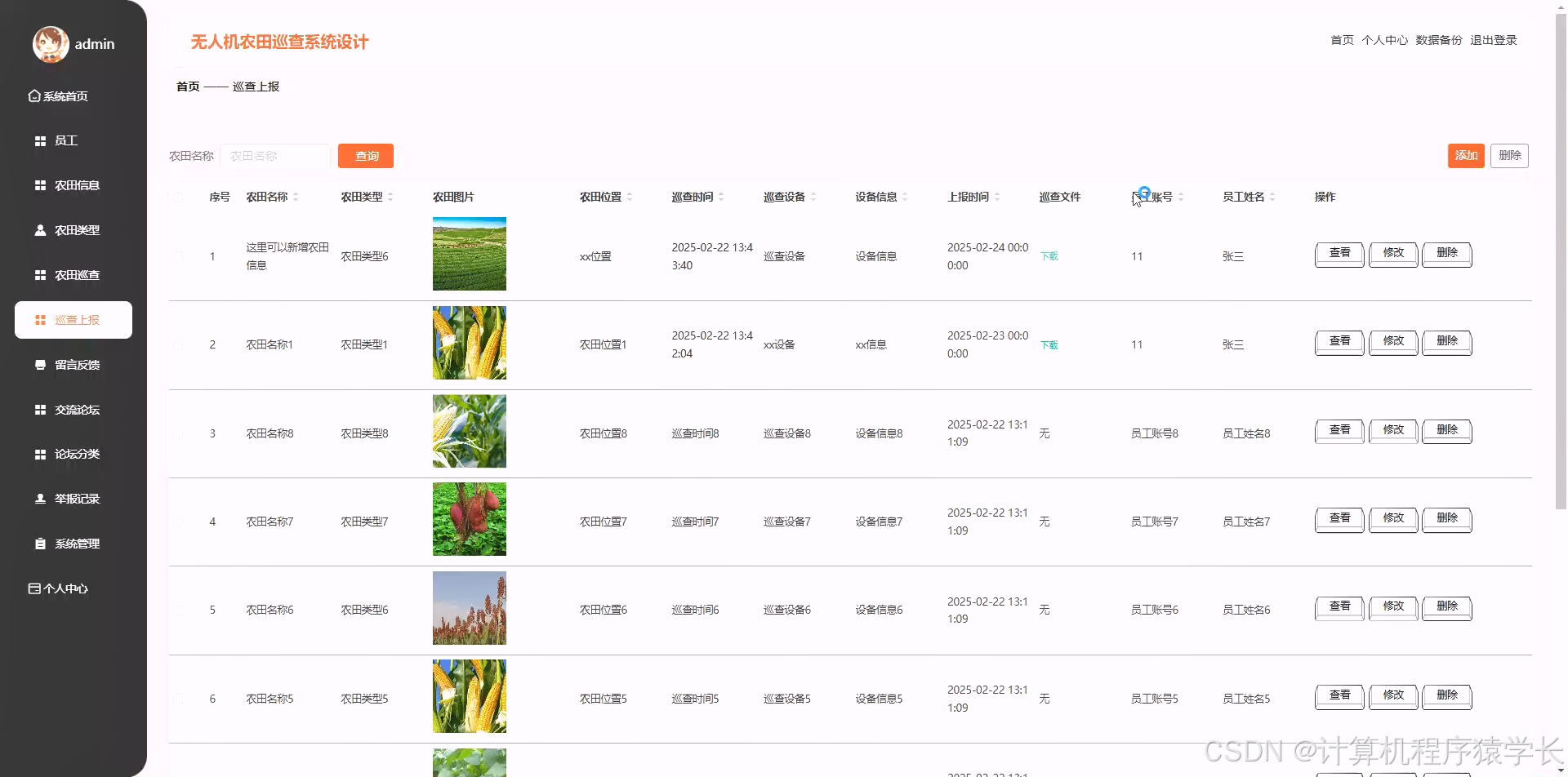
Task: Open the green field thumbnail in row 1
Action: point(470,254)
